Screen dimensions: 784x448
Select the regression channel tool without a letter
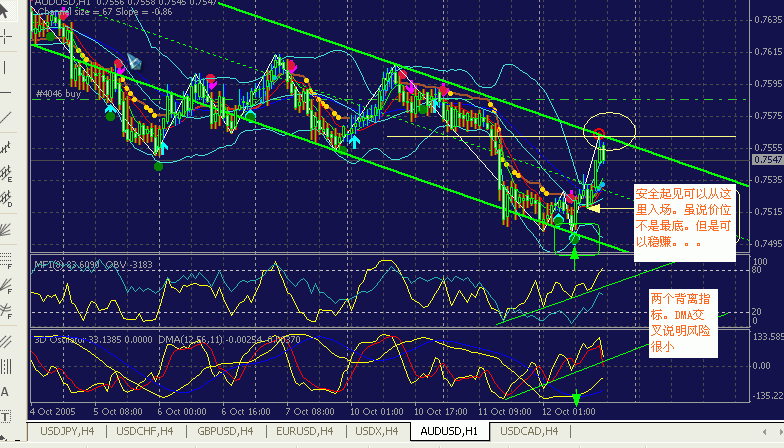6,148
